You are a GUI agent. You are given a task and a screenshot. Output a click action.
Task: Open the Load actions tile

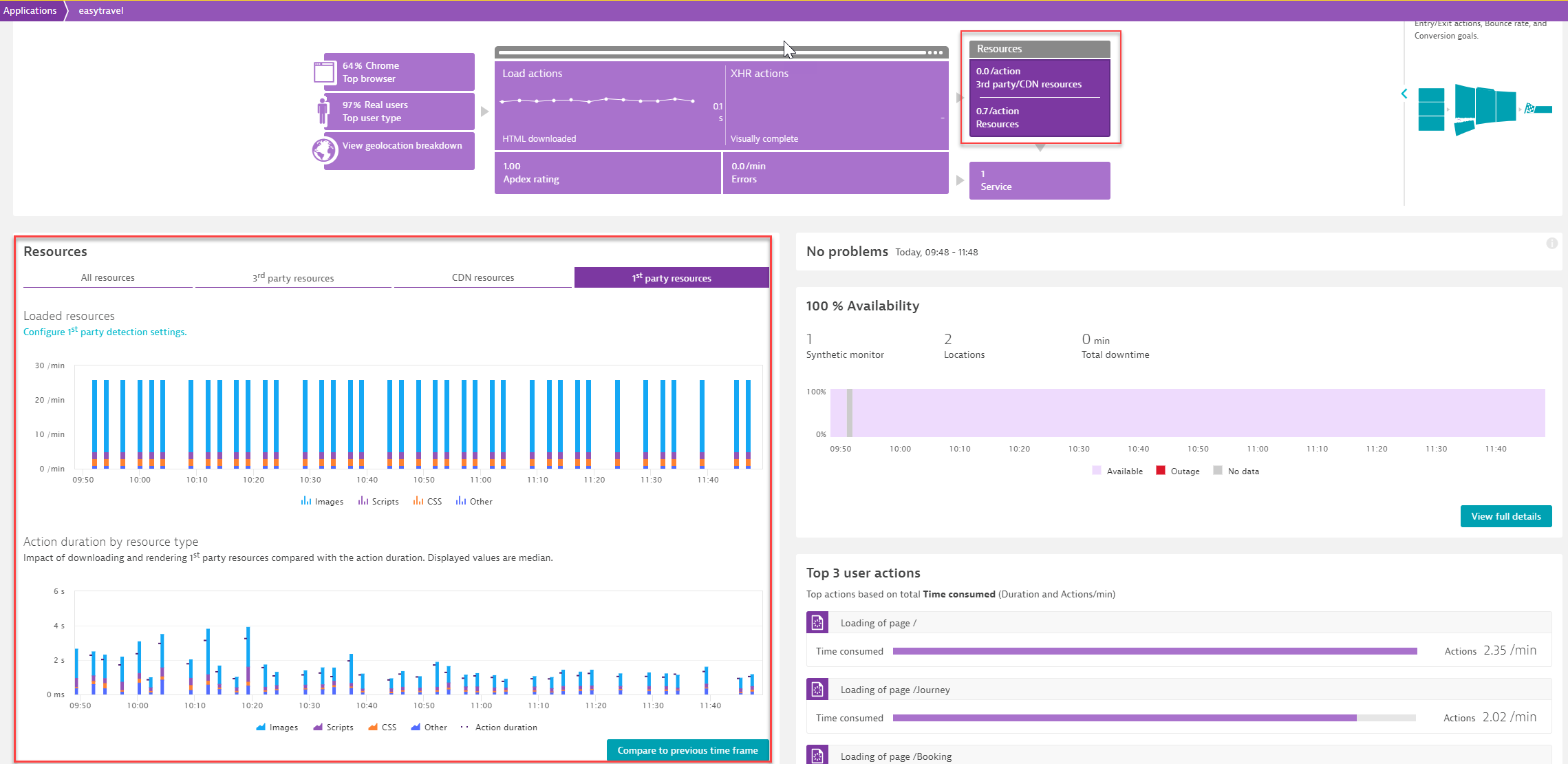point(608,105)
